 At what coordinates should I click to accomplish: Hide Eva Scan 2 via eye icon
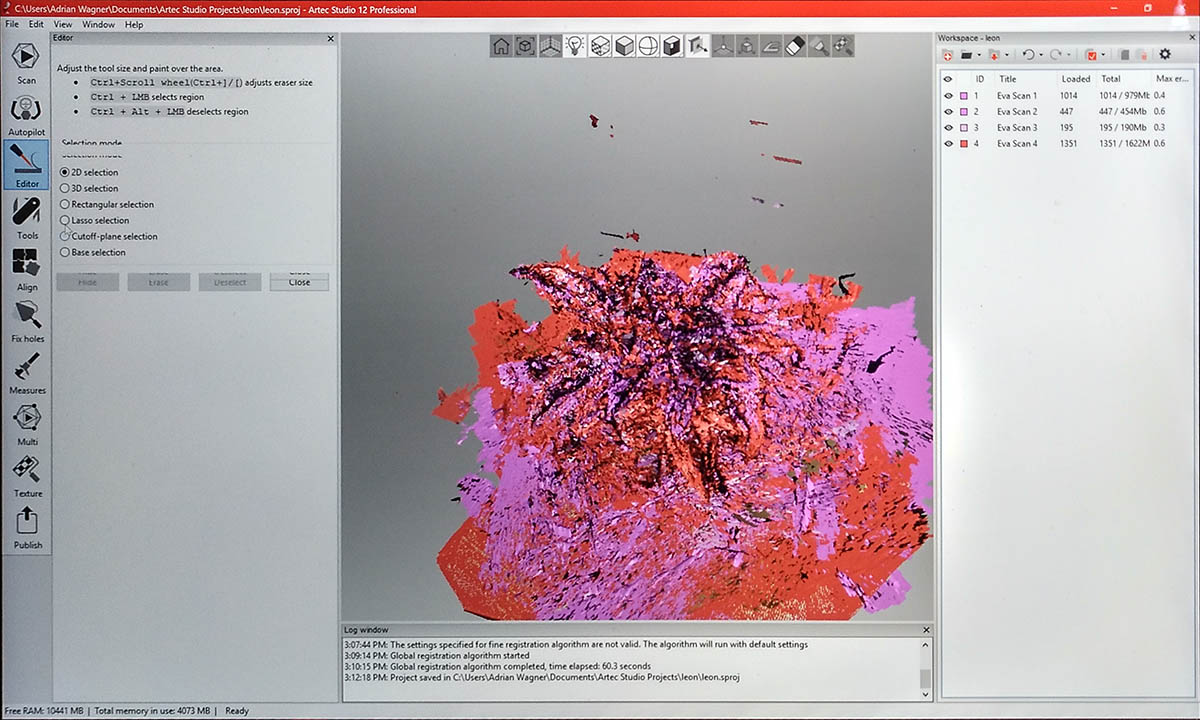coord(948,112)
